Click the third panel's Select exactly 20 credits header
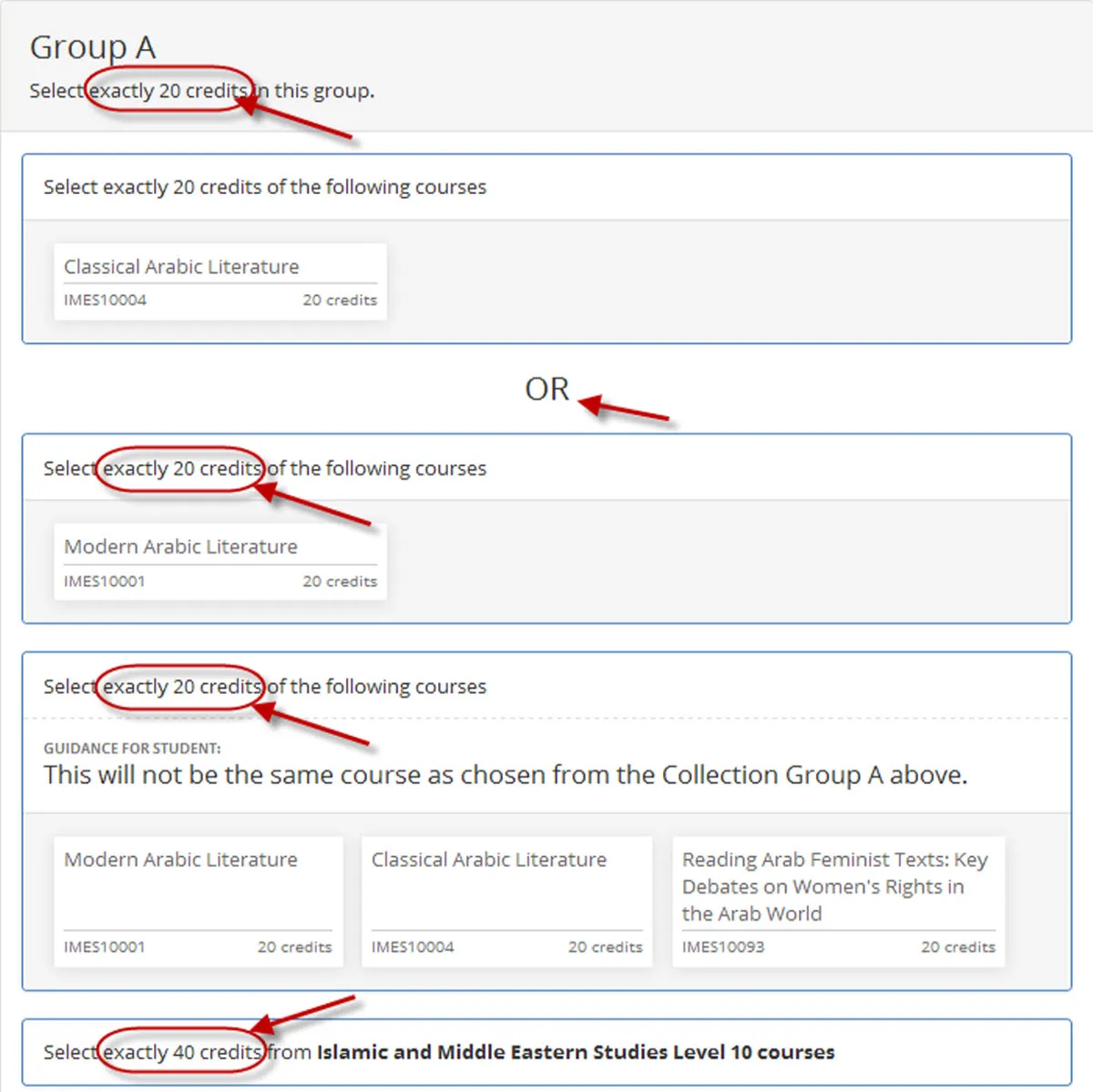Image resolution: width=1093 pixels, height=1092 pixels. 264,686
